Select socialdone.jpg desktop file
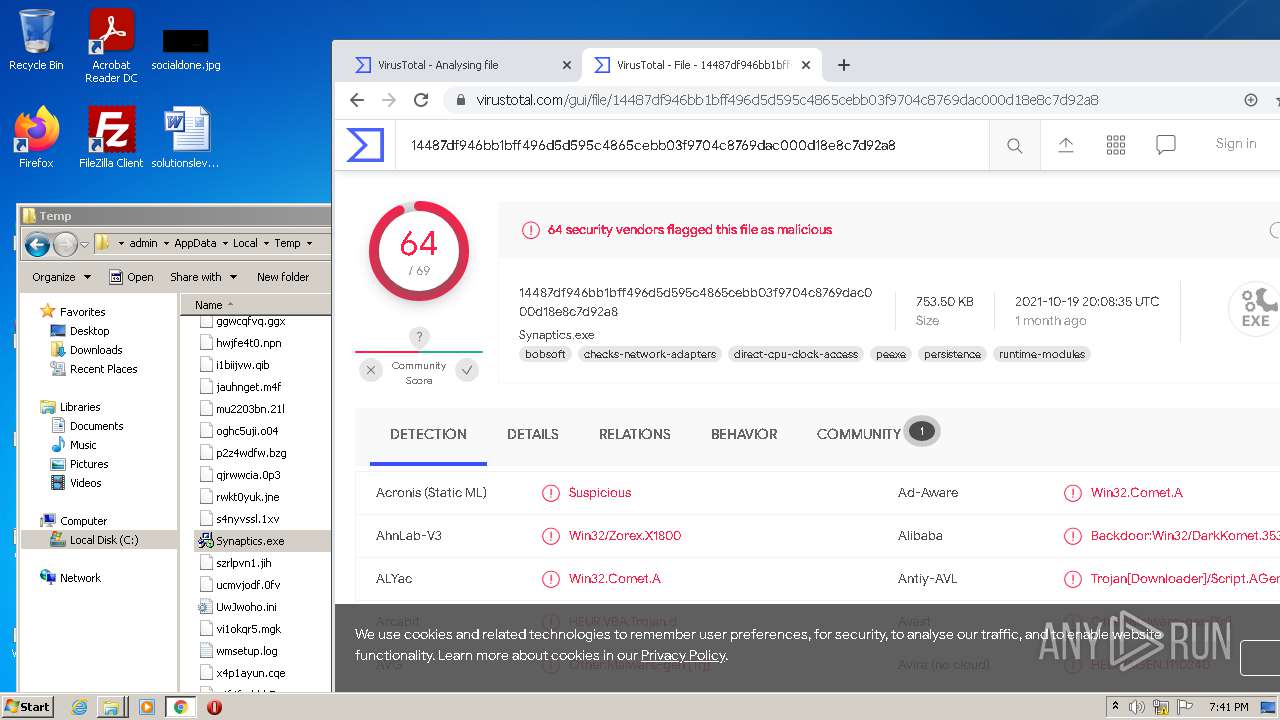Screen dimensions: 1280x720 click(x=186, y=48)
